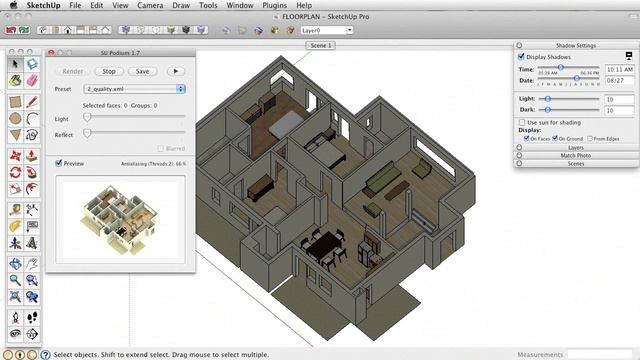
Task: Select the arrow Select tool
Action: point(16,64)
